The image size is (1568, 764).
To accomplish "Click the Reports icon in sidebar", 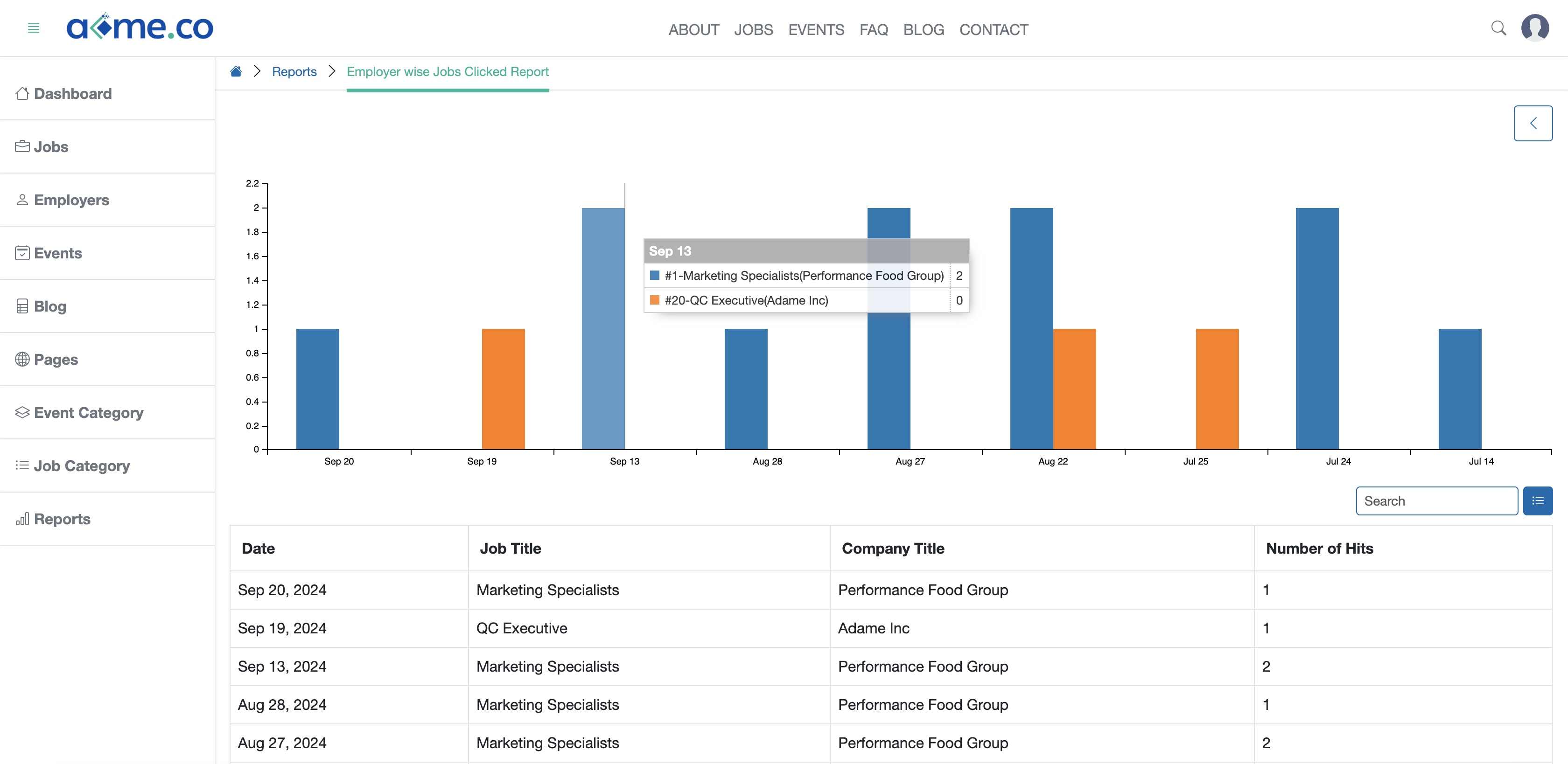I will pyautogui.click(x=22, y=518).
